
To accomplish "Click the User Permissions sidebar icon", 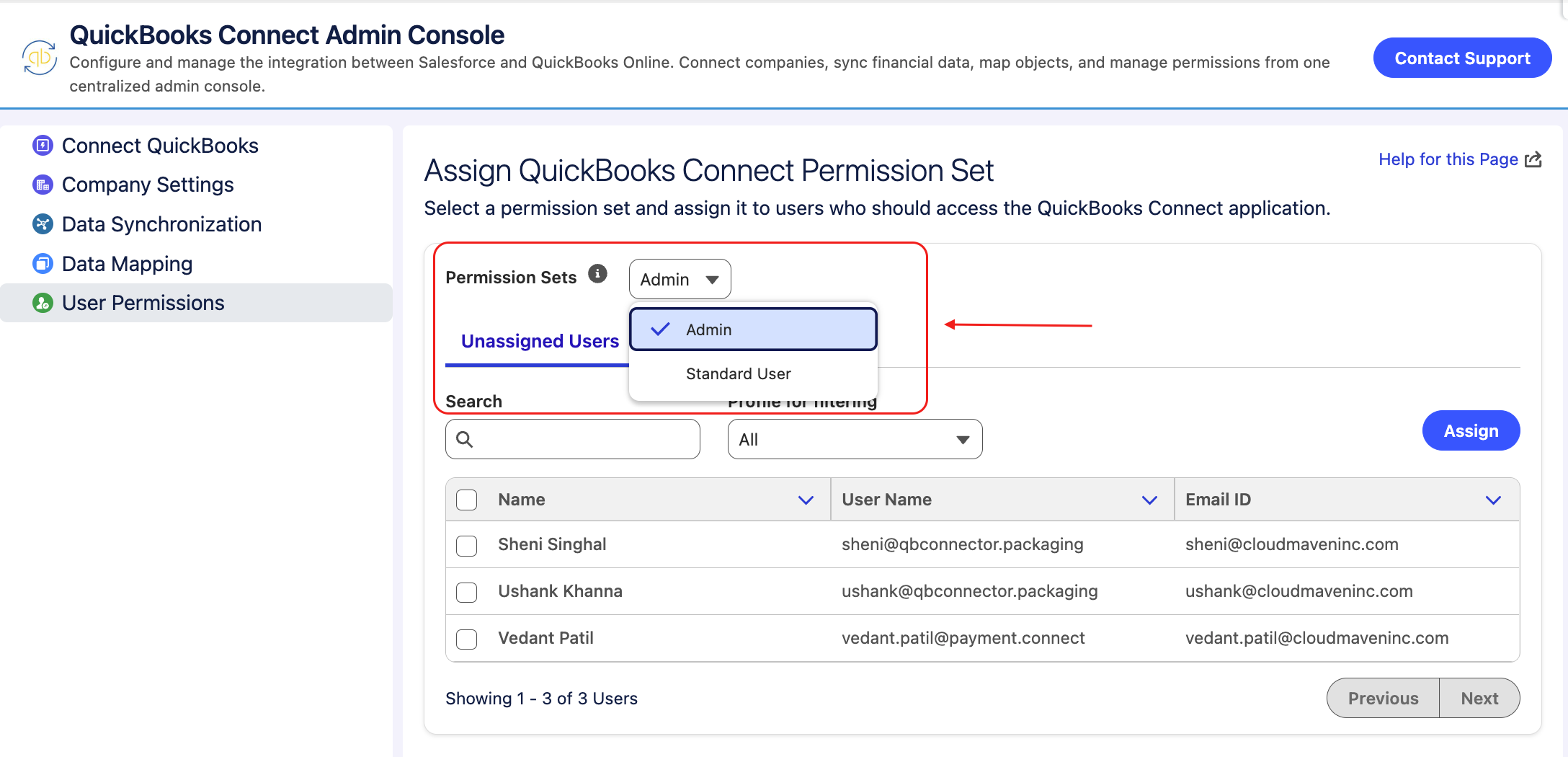I will coord(43,303).
